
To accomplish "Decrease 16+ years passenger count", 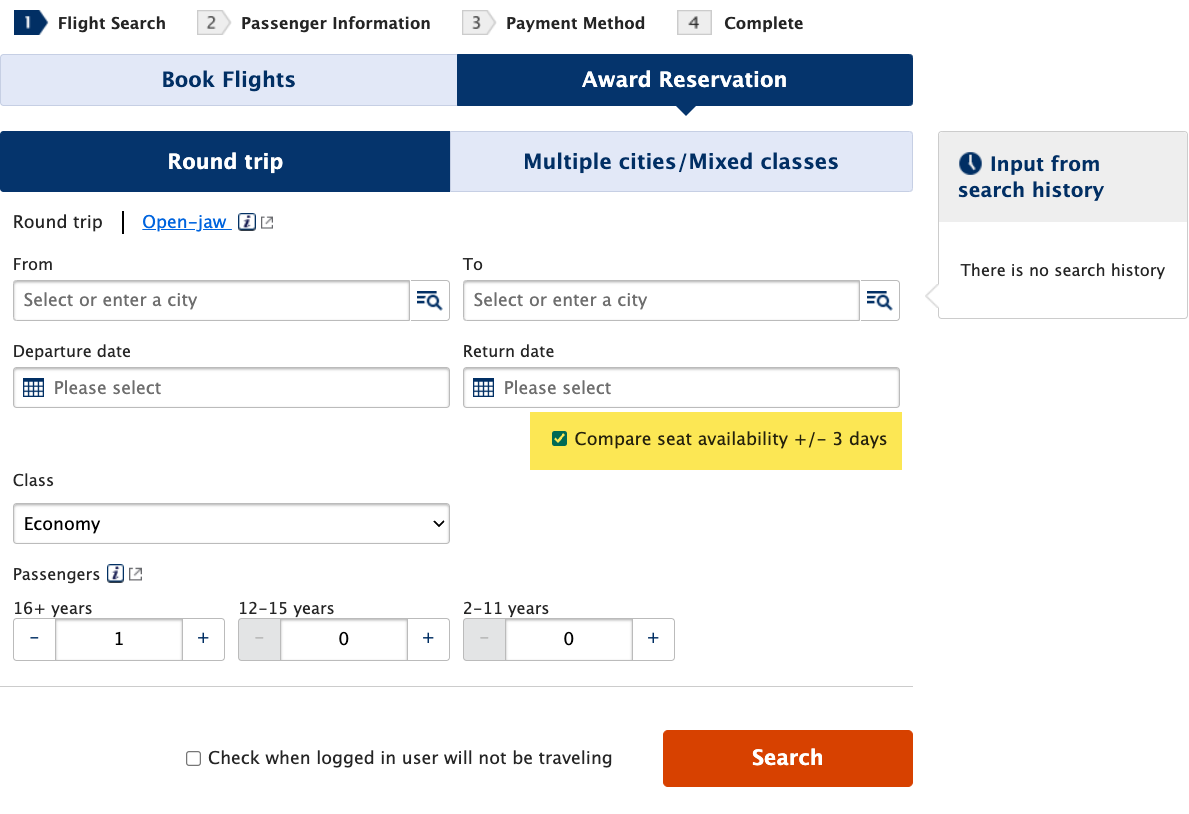I will (x=34, y=639).
